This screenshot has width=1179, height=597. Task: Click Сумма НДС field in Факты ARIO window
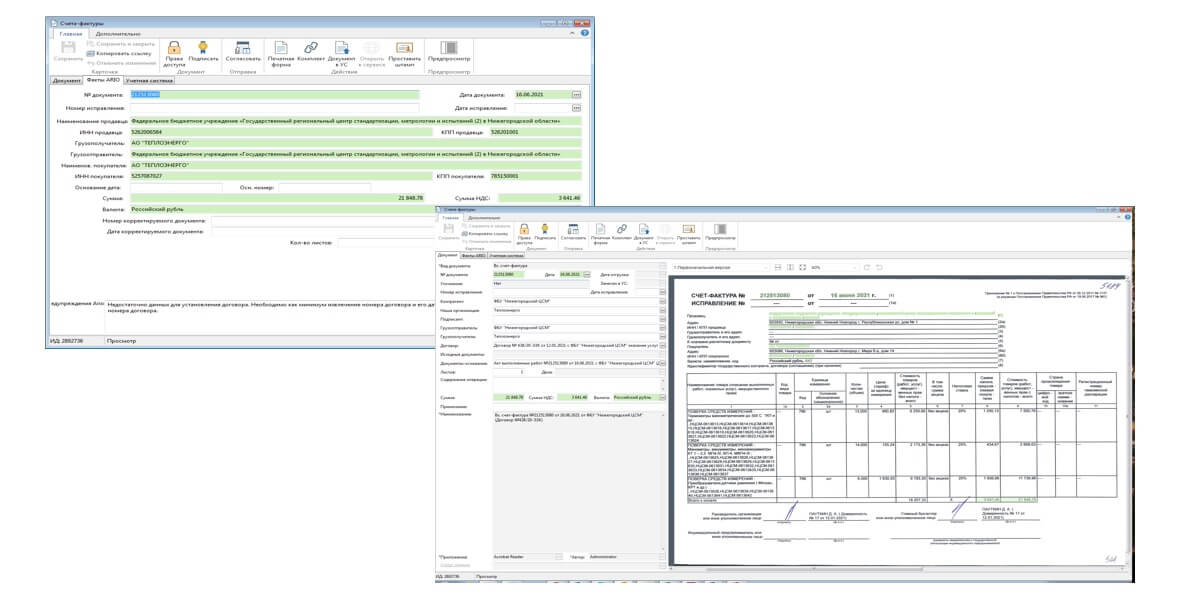539,198
